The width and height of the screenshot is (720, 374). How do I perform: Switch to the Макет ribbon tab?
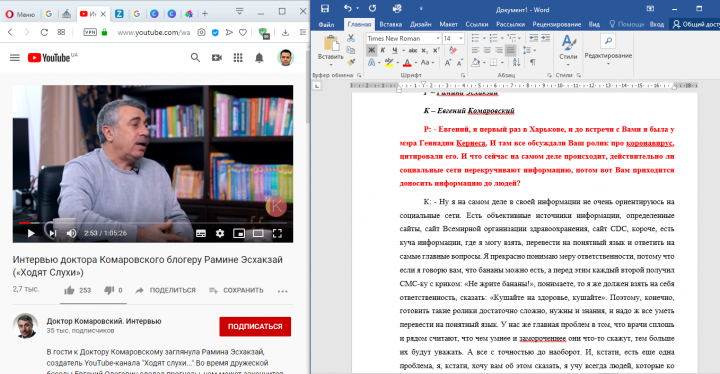pos(448,24)
